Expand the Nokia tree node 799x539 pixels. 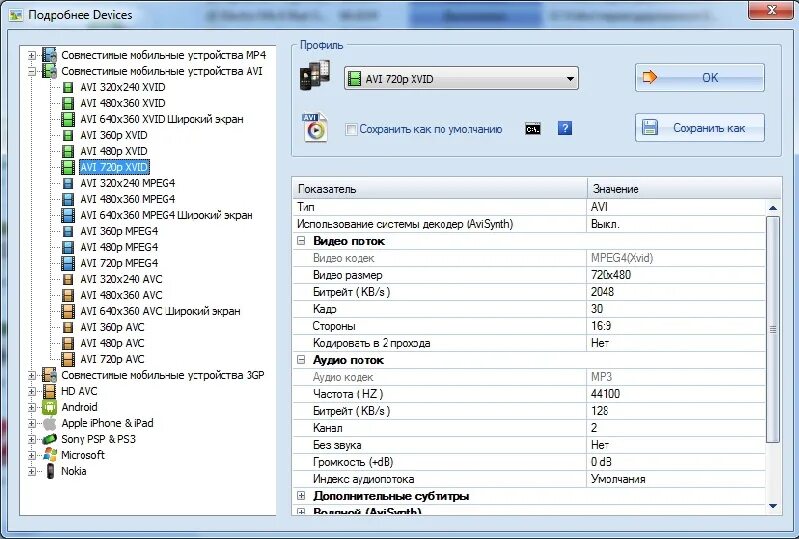coord(32,471)
